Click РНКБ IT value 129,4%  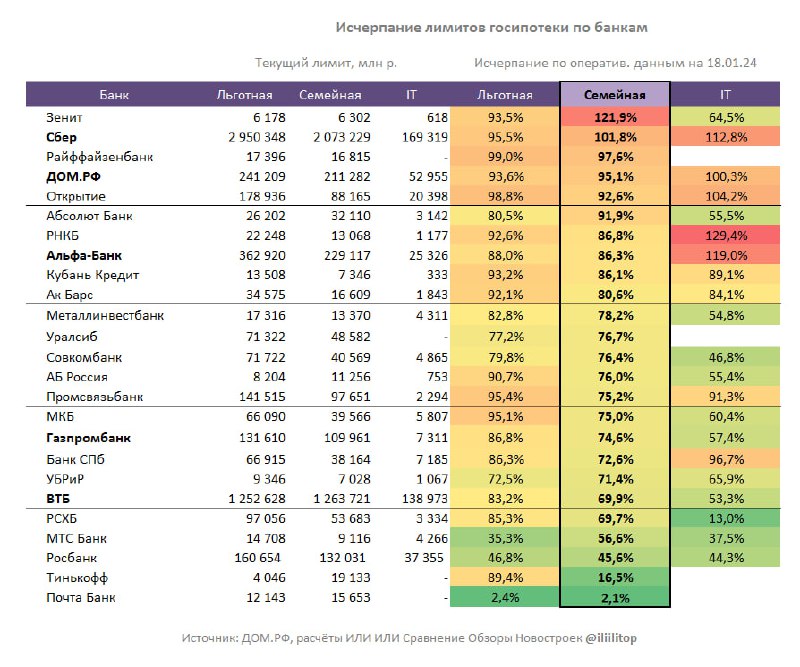click(726, 236)
